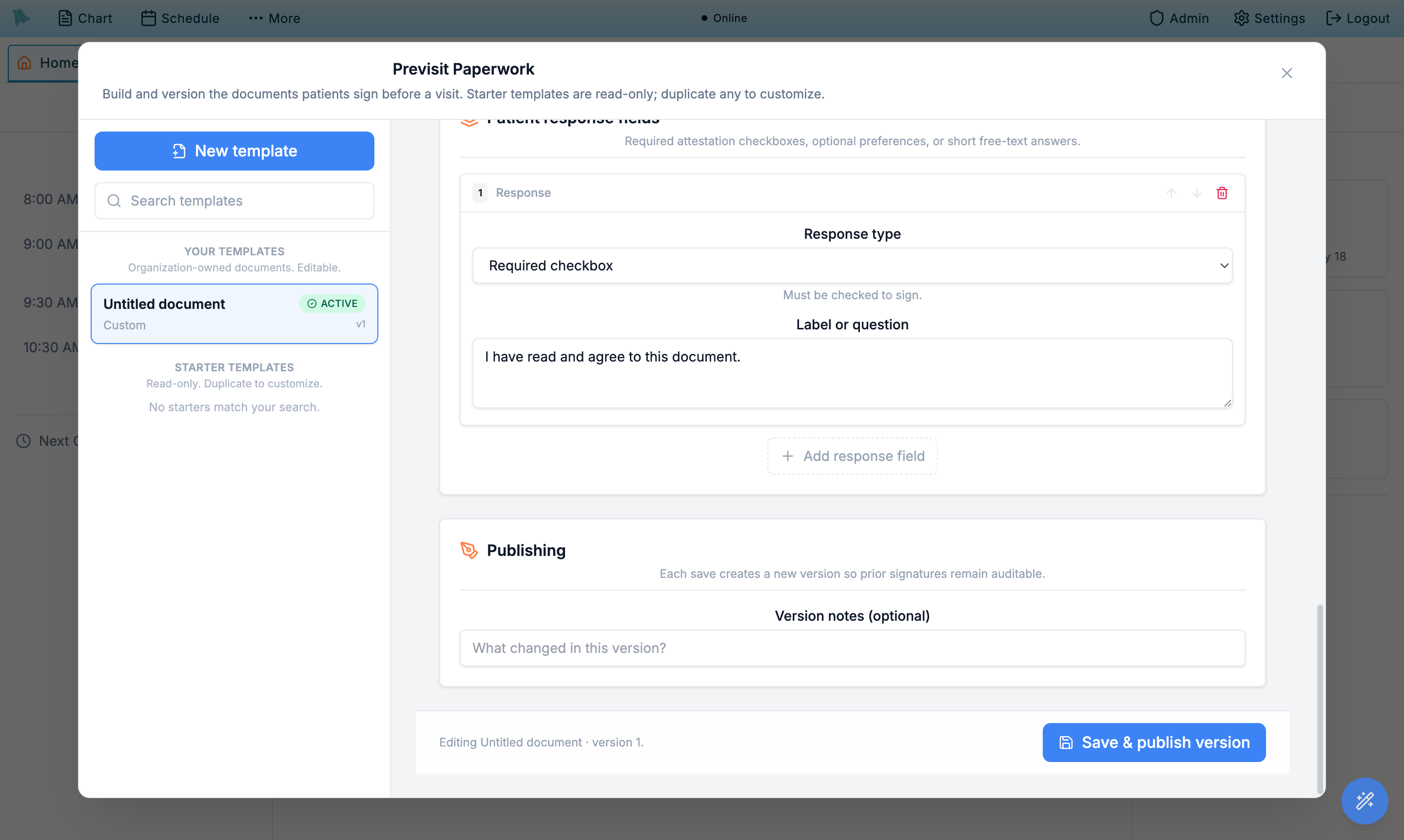Open the More menu

point(274,18)
